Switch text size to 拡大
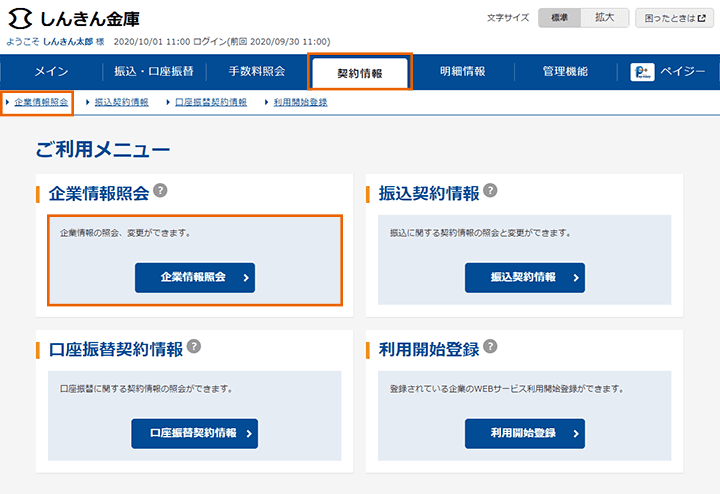 [604, 18]
